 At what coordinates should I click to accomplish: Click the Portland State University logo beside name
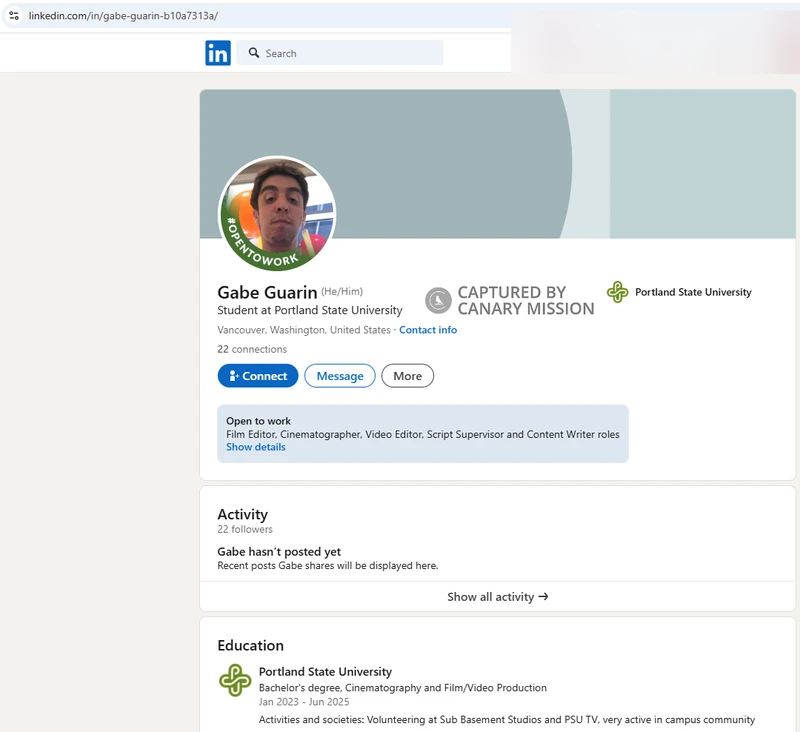pyautogui.click(x=617, y=292)
